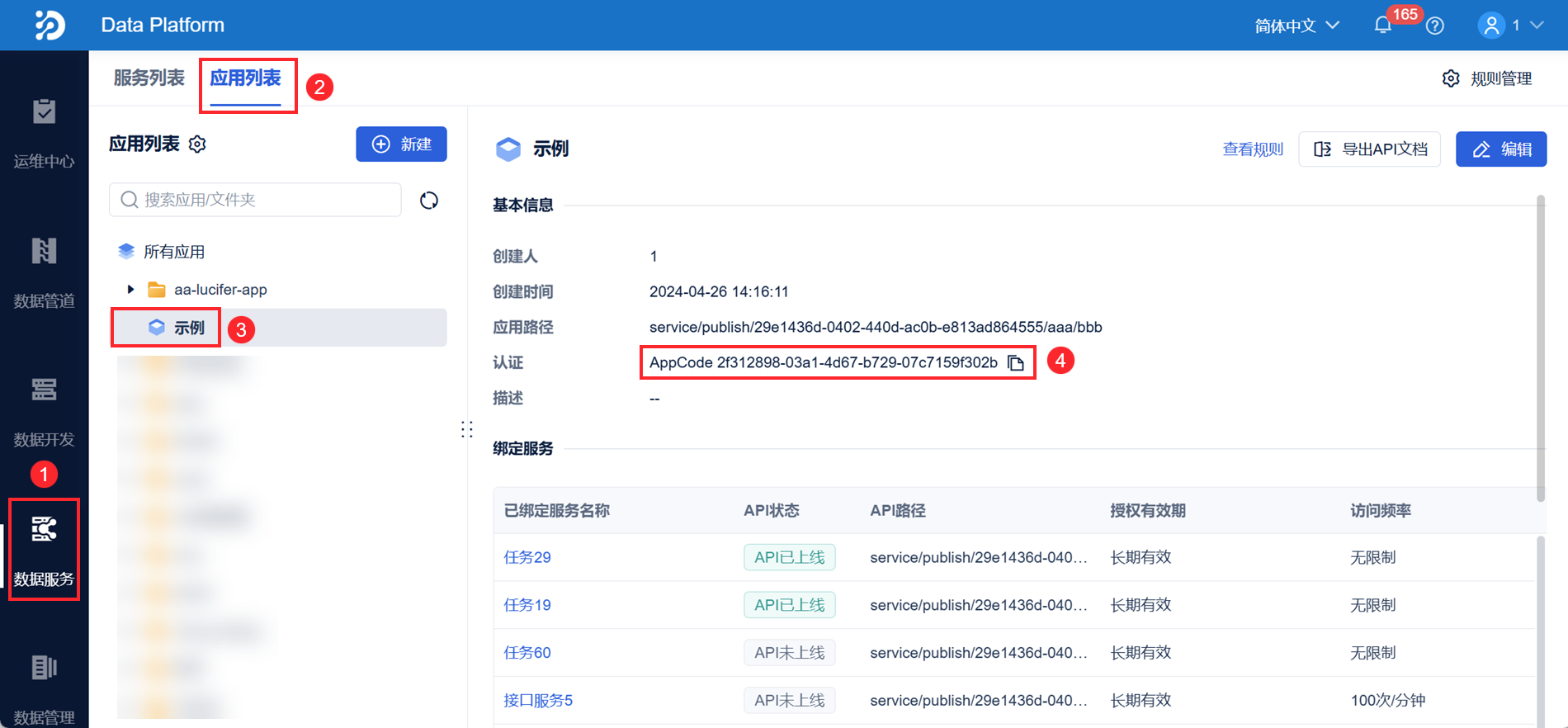This screenshot has width=1568, height=728.
Task: Click the 访问频率 column header
Action: pos(1381,511)
